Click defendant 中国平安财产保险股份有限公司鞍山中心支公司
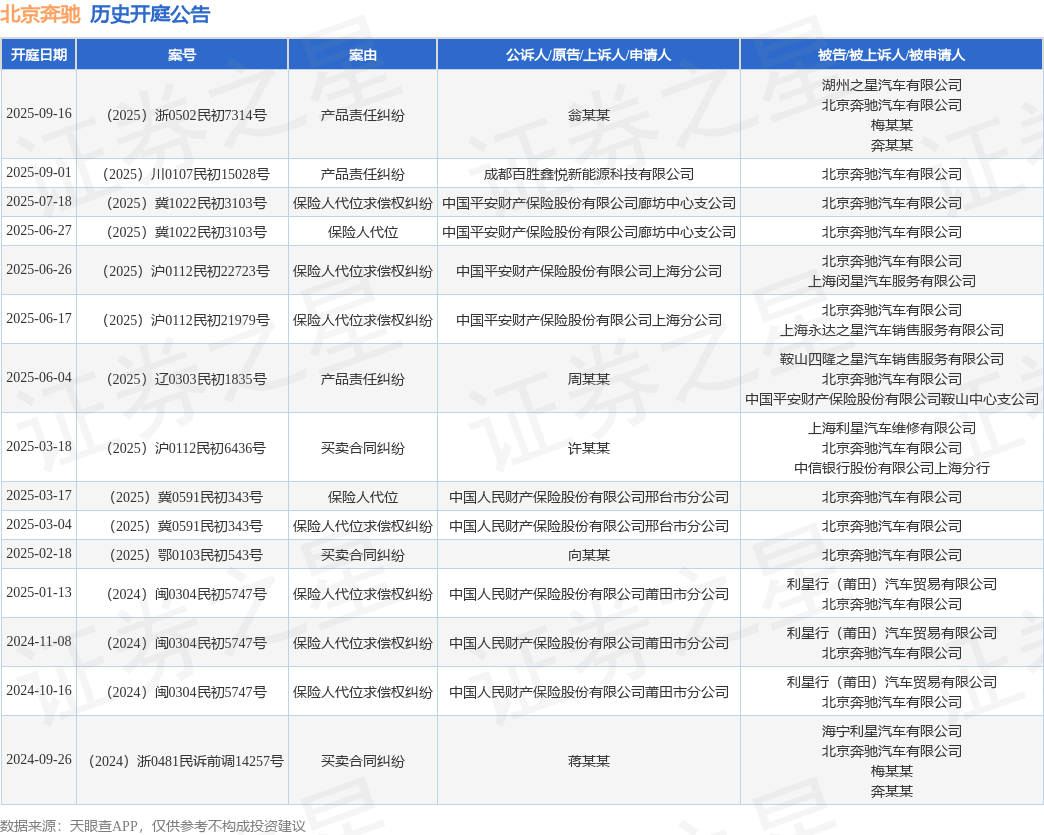The image size is (1044, 835). point(892,400)
